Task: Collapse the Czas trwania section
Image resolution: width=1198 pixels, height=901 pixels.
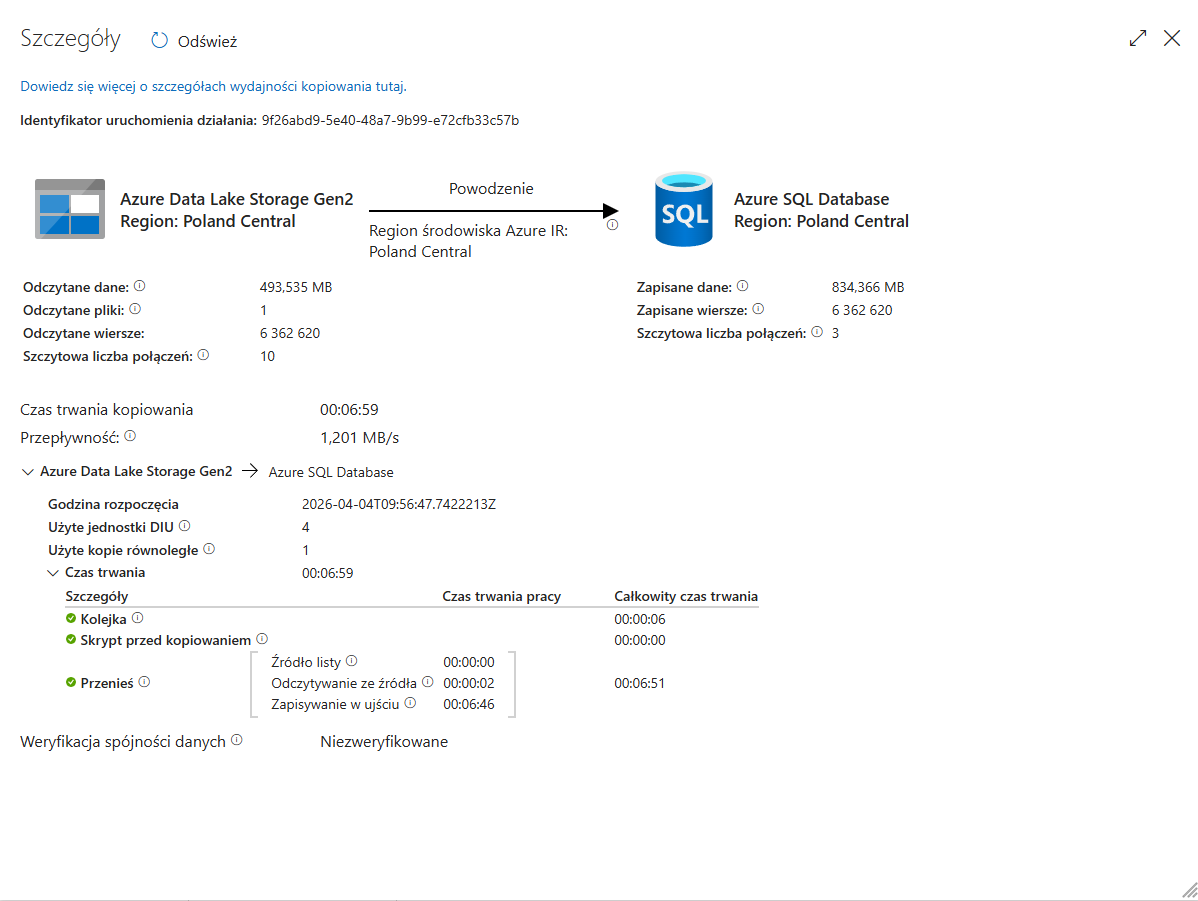Action: (x=53, y=572)
